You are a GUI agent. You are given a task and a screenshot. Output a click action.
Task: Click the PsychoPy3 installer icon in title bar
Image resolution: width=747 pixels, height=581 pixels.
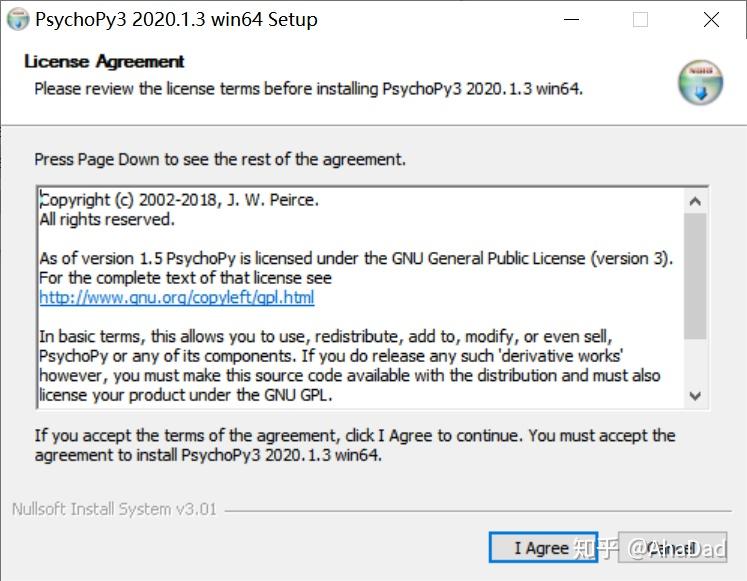18,19
